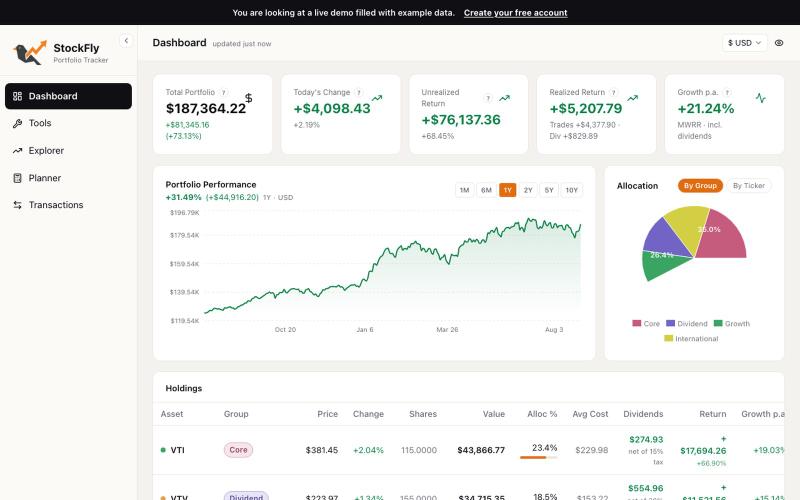Select the 6M chart range
The height and width of the screenshot is (500, 800).
click(x=486, y=190)
